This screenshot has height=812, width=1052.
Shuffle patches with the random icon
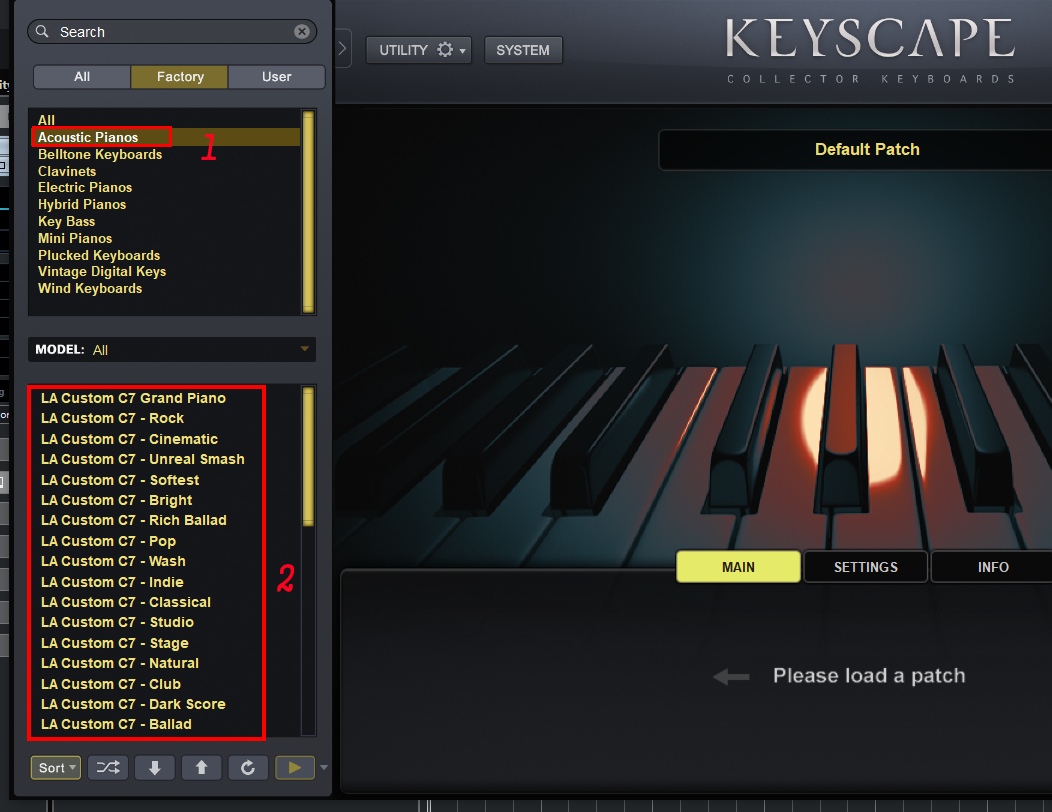tap(107, 767)
